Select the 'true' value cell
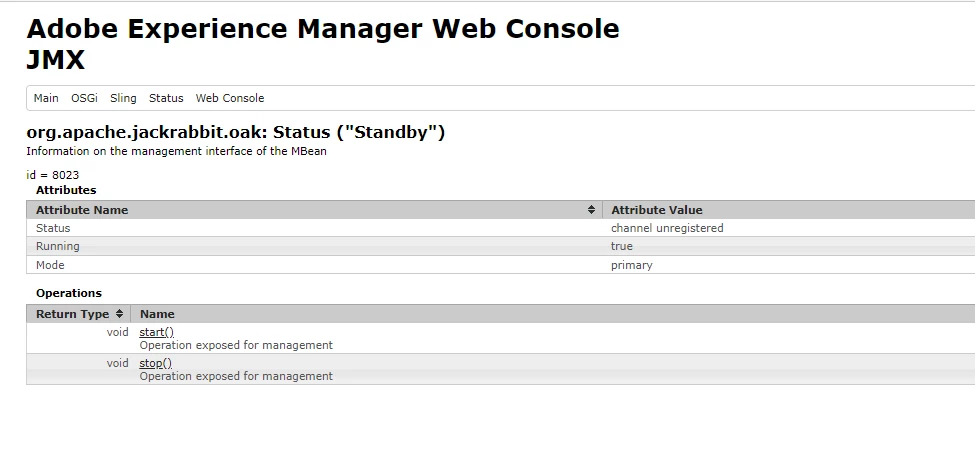The width and height of the screenshot is (975, 452). click(789, 246)
